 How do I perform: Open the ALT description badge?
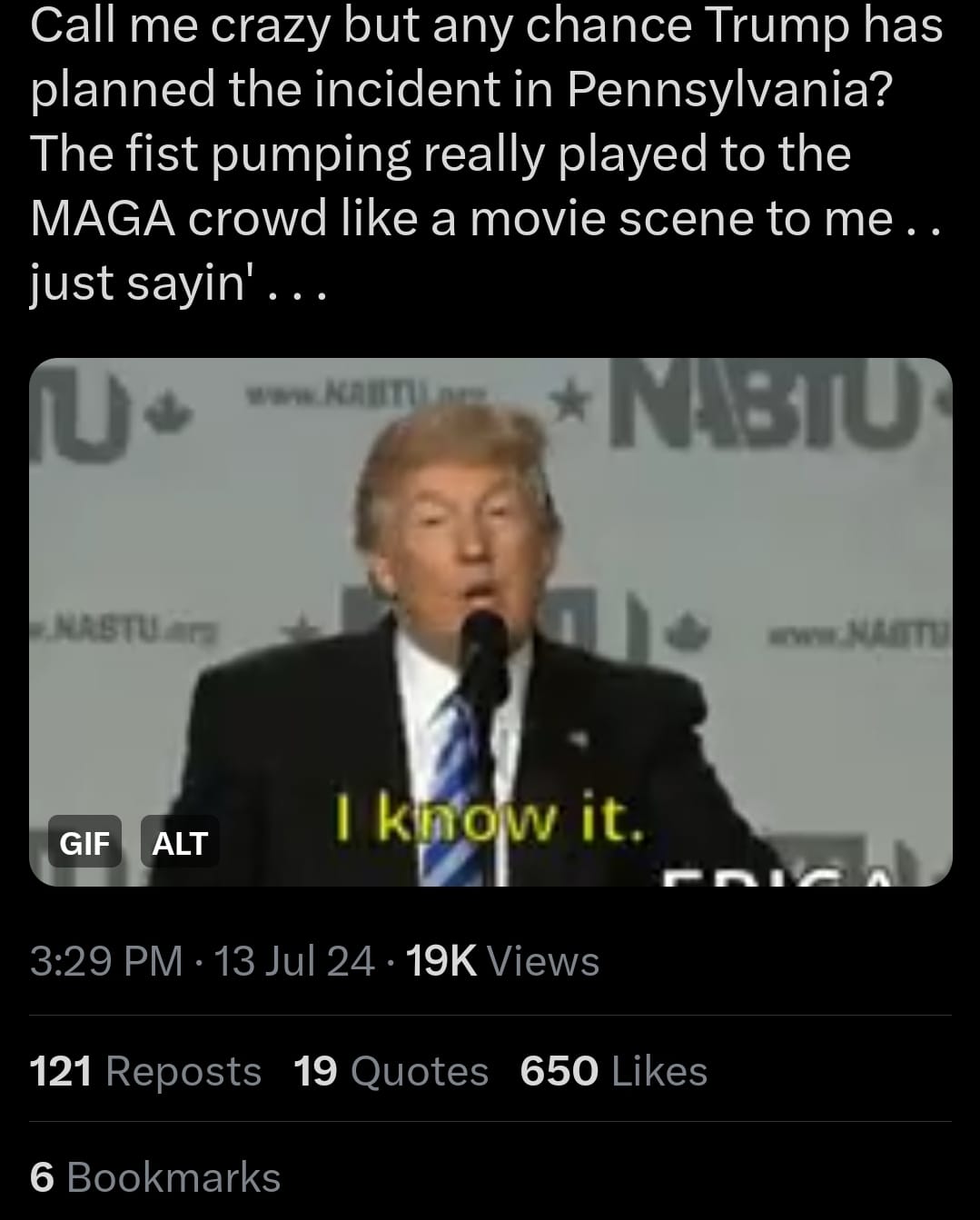(x=180, y=842)
